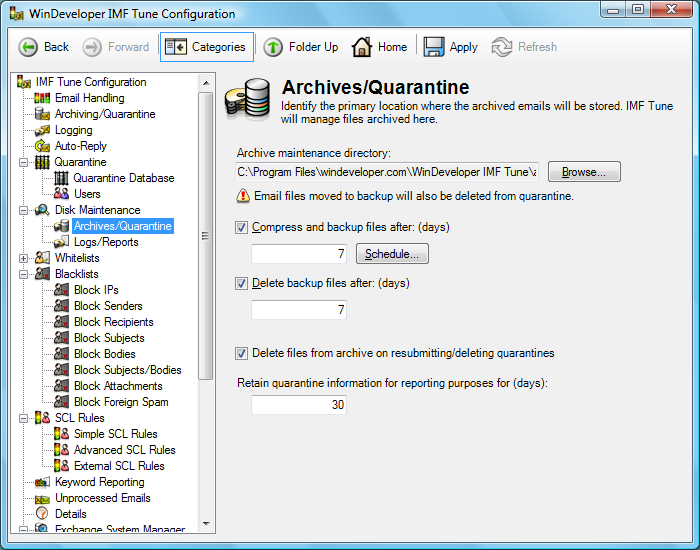Screen dimensions: 700x550
Task: Click the Blacklists tree icon
Action: (42, 274)
